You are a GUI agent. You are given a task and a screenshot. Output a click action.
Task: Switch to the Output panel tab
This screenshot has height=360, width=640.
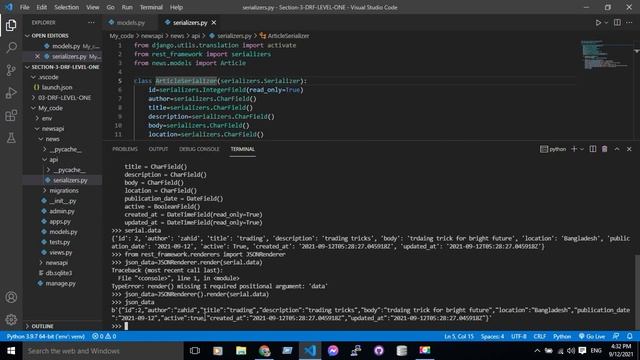158,149
